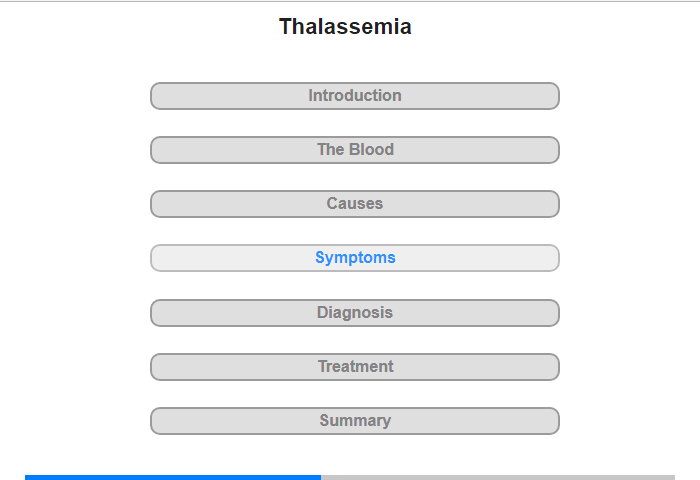
Task: Select the Causes section button
Action: [x=355, y=204]
